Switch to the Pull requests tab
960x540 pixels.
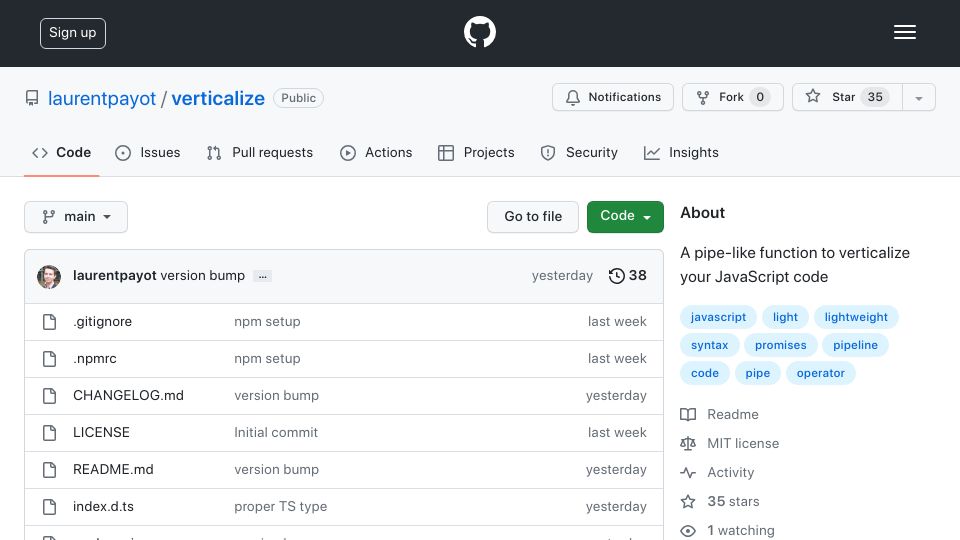point(260,152)
